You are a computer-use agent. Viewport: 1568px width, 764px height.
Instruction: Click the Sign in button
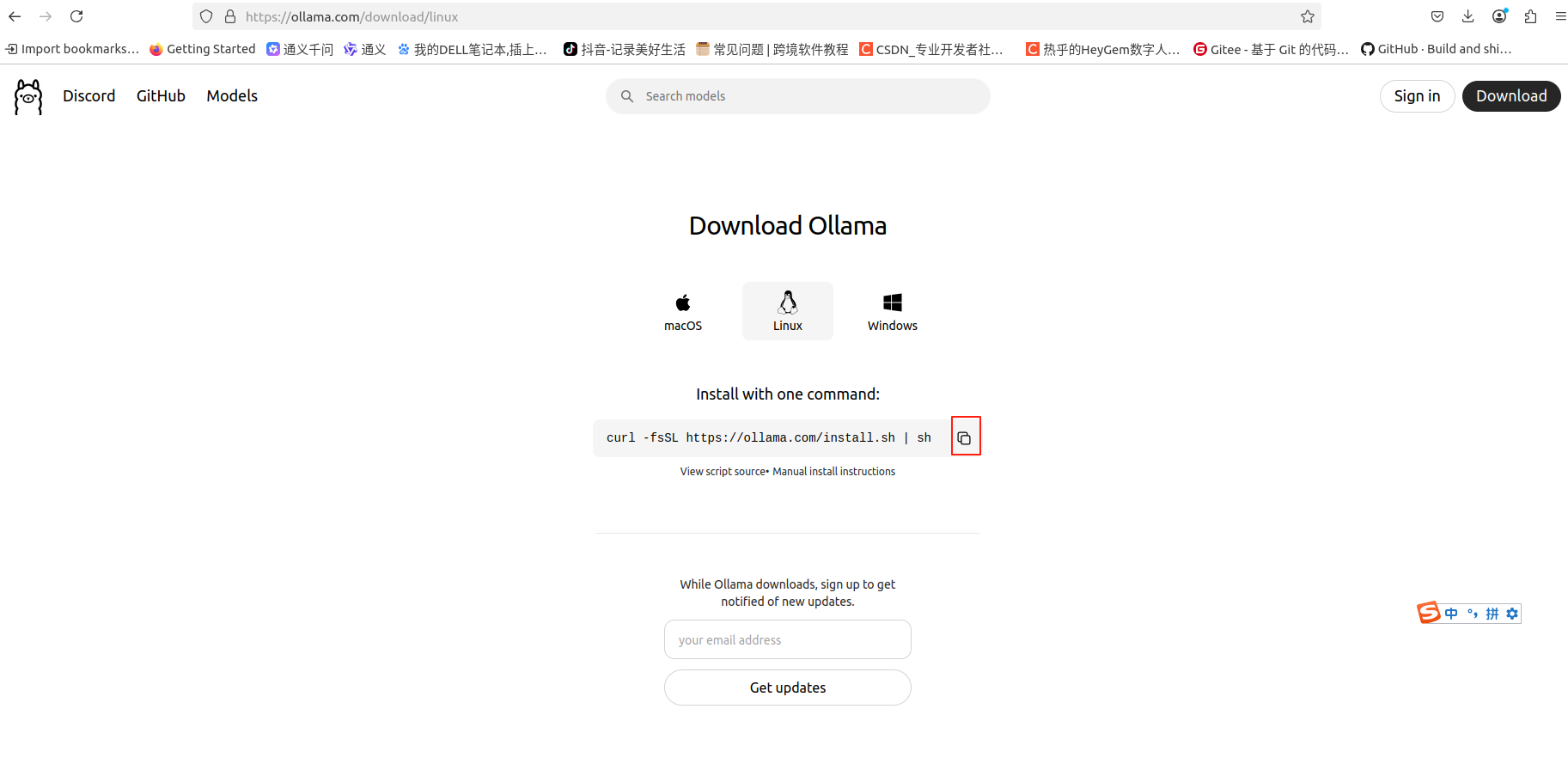1418,96
